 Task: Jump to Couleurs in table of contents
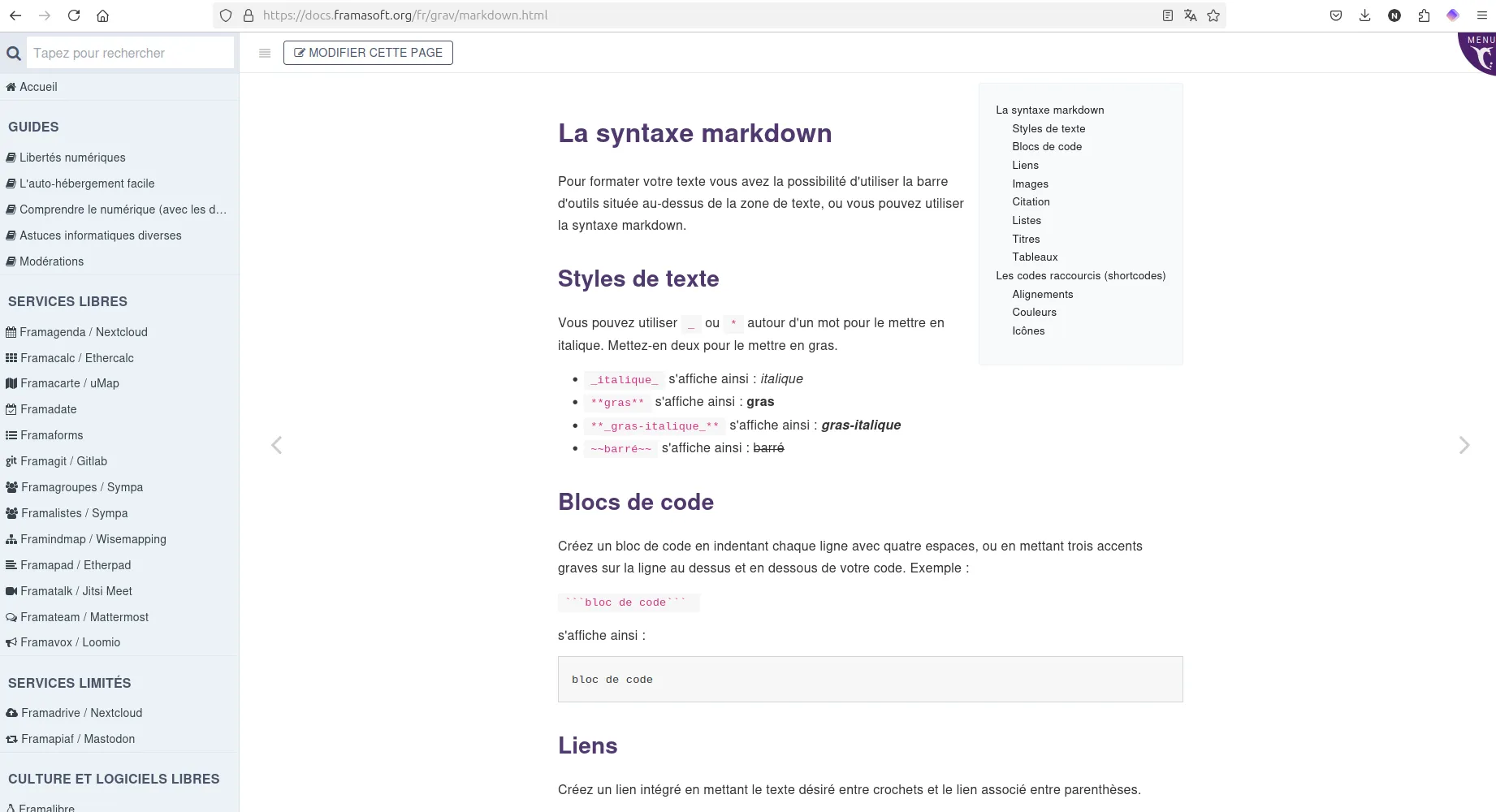pyautogui.click(x=1034, y=312)
